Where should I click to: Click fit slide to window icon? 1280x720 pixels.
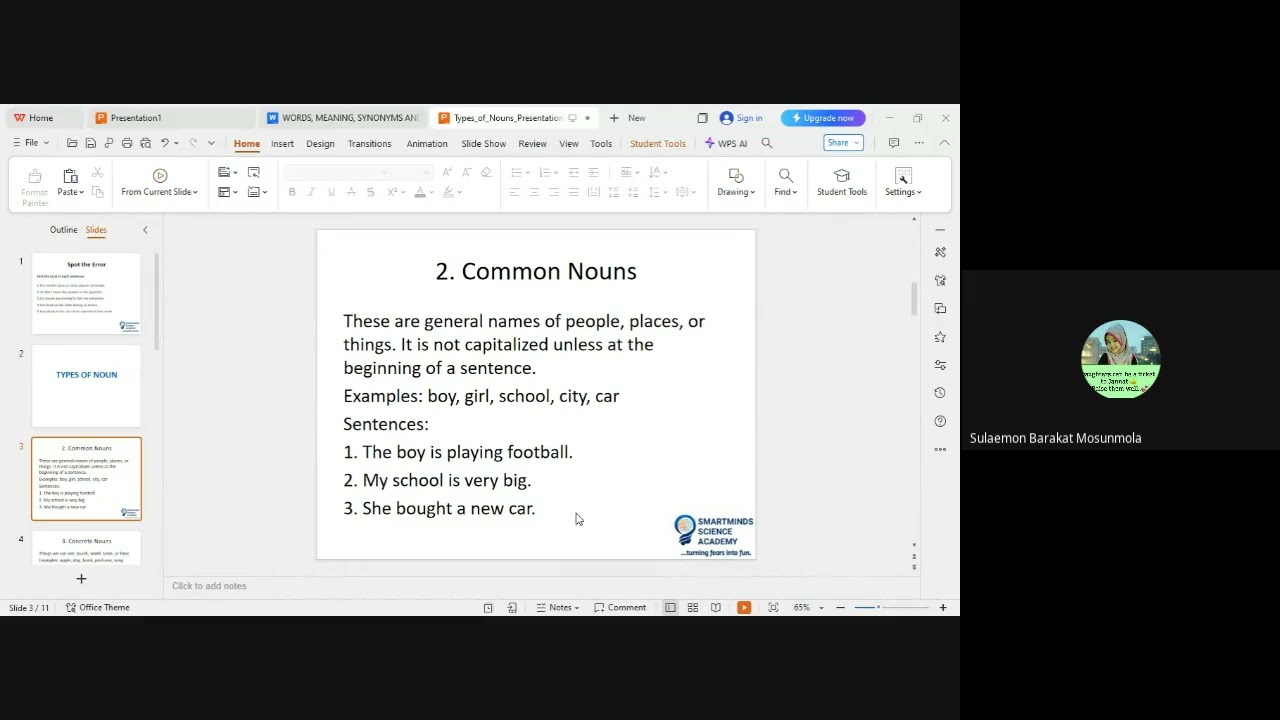pyautogui.click(x=773, y=607)
